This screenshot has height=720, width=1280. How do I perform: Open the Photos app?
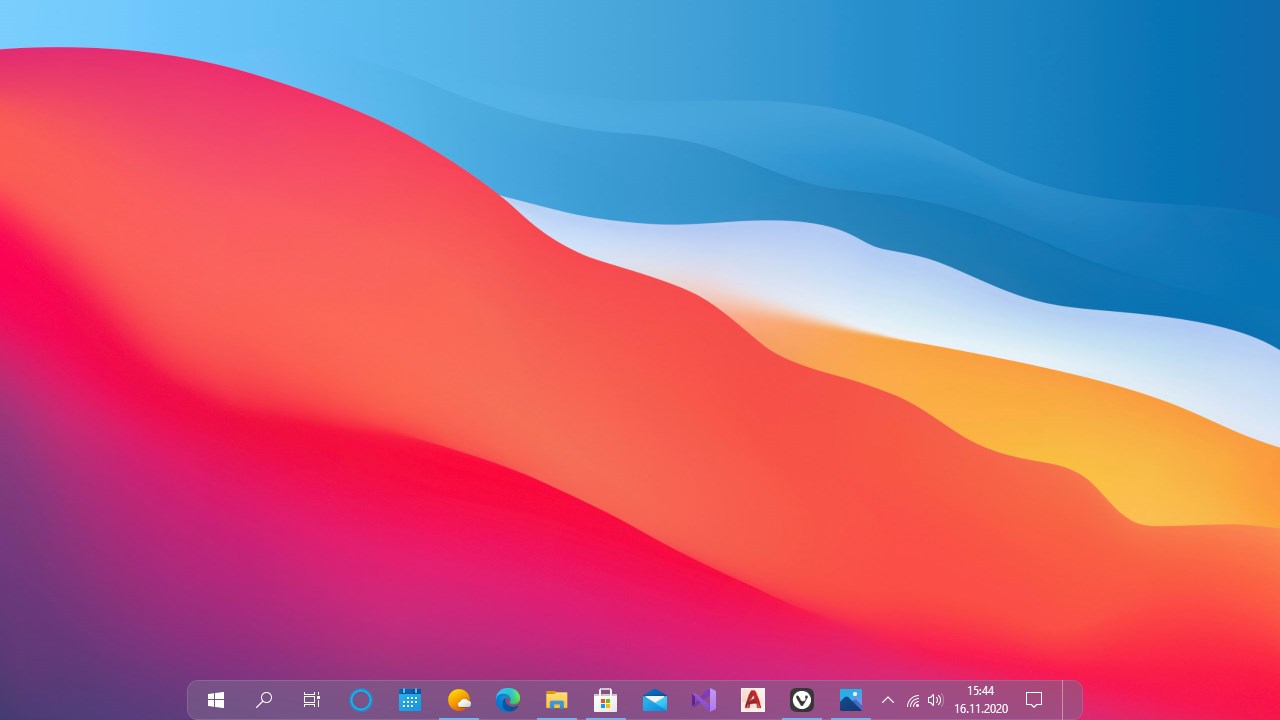click(851, 700)
